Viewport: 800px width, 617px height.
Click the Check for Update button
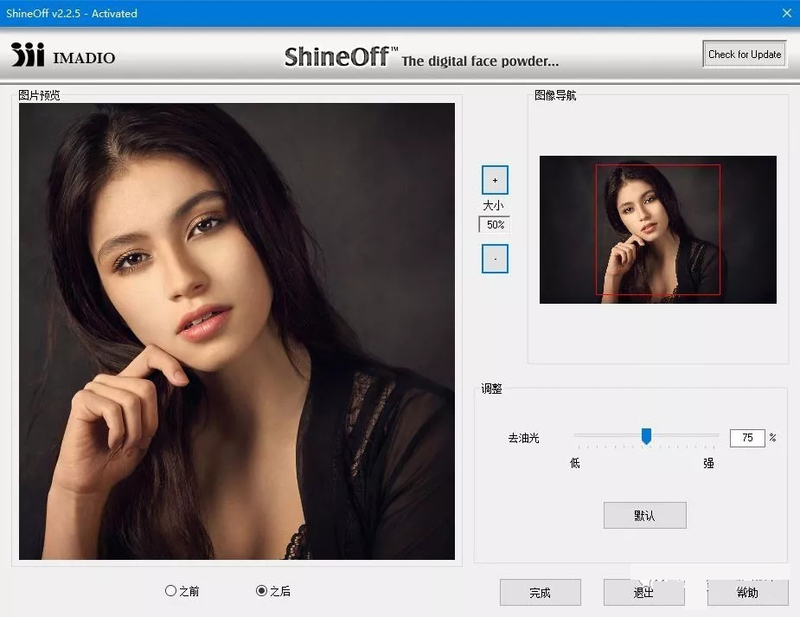pos(744,54)
